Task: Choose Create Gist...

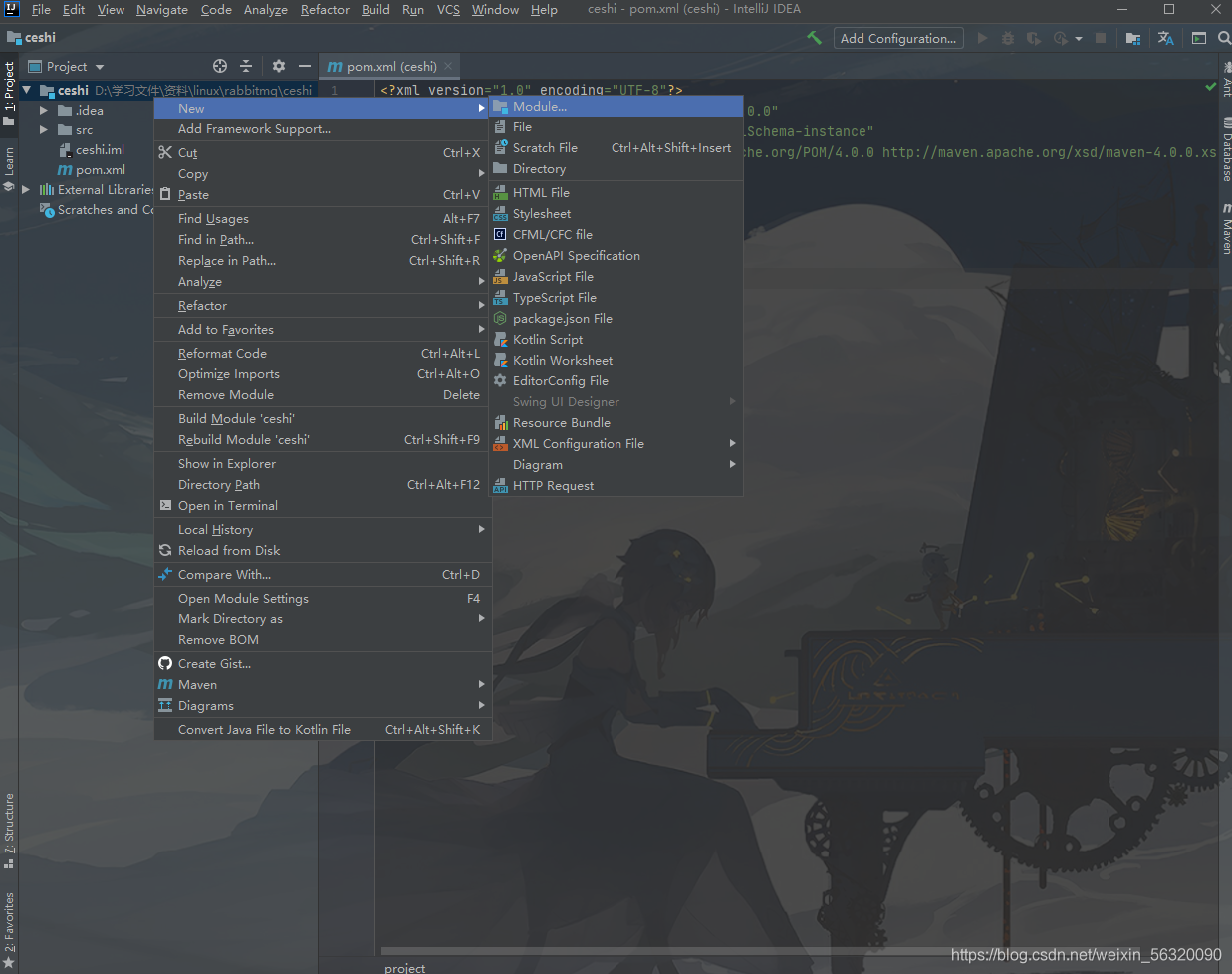Action: tap(323, 664)
